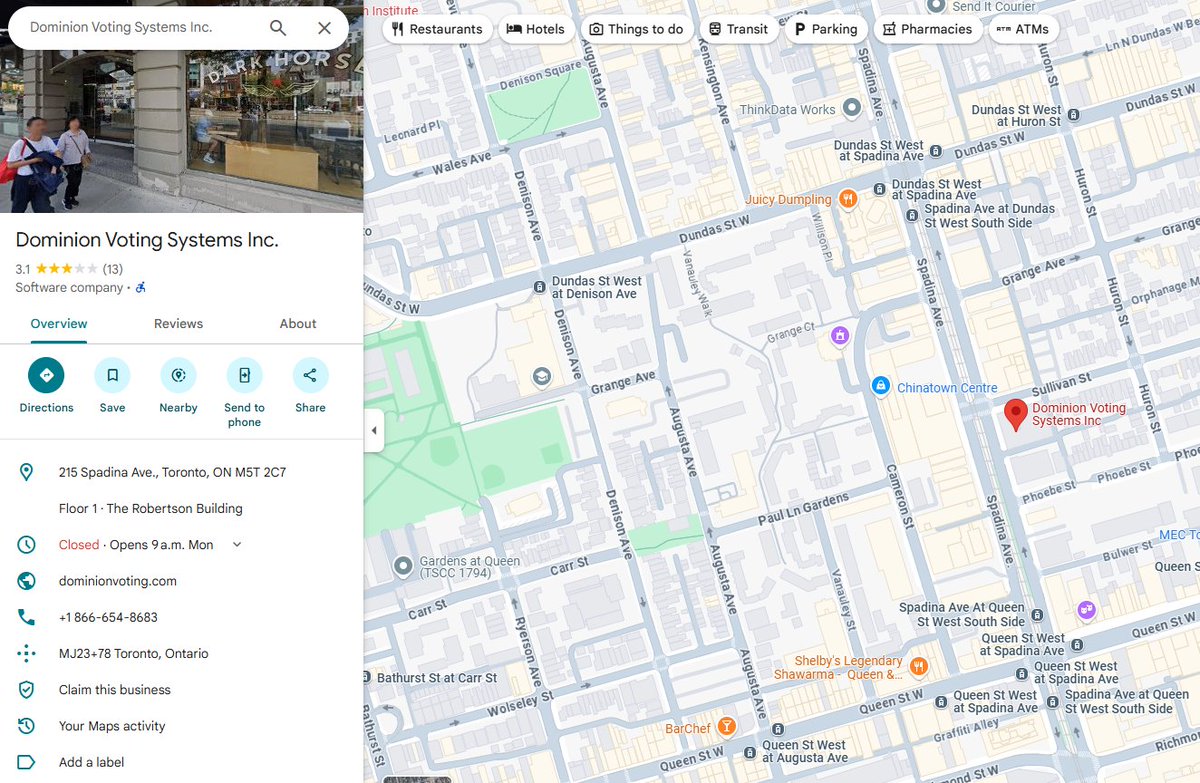Click the MEC Toronto label
This screenshot has width=1200, height=783.
[1179, 535]
